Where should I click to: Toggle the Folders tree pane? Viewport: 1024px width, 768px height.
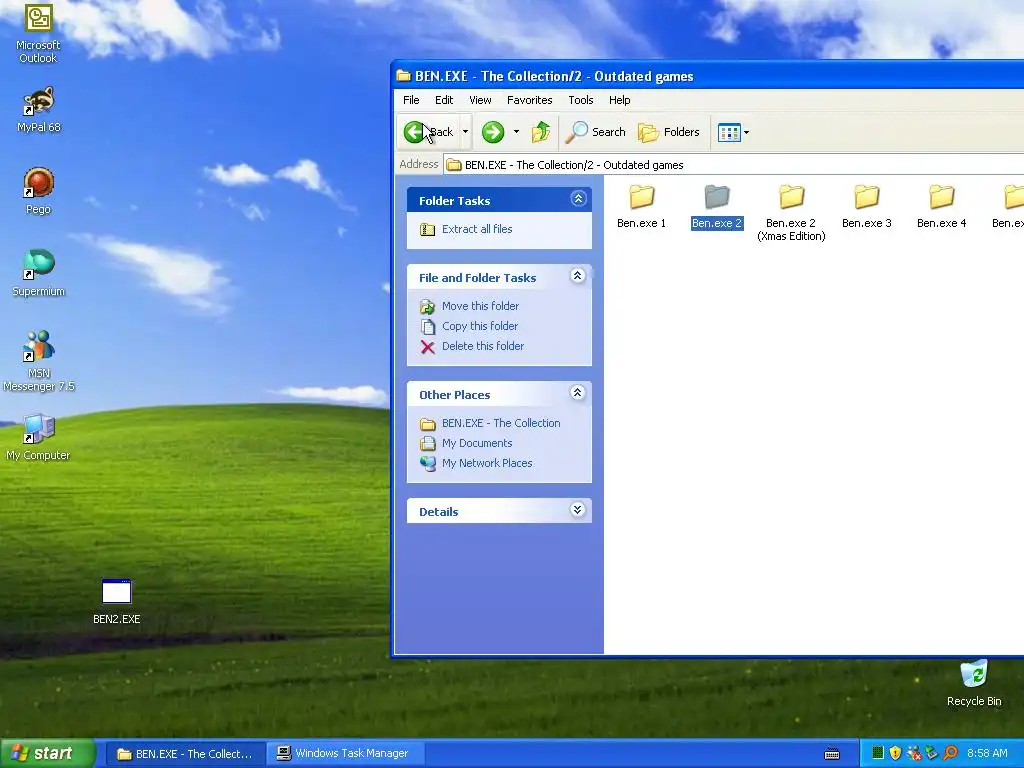tap(669, 132)
